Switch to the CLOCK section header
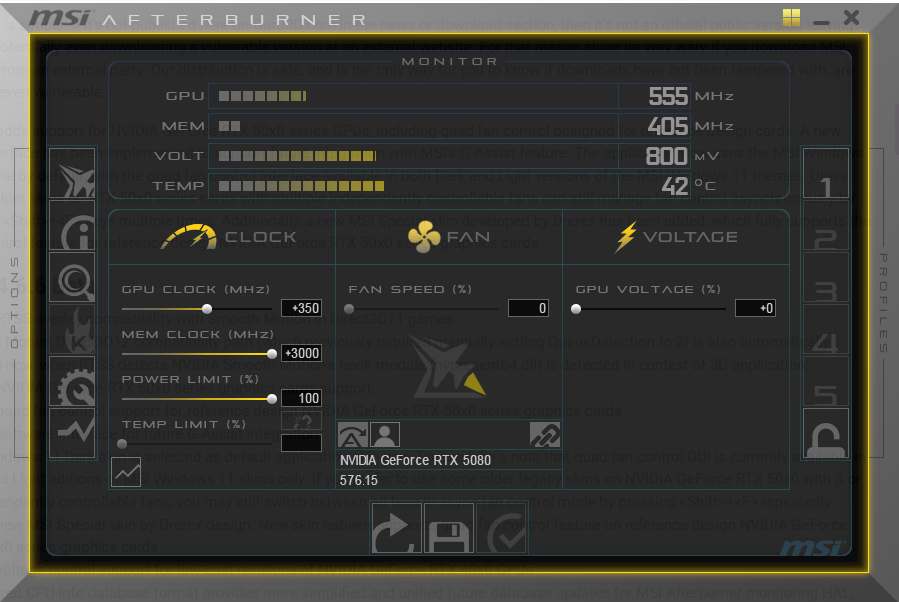This screenshot has height=602, width=899. click(229, 237)
